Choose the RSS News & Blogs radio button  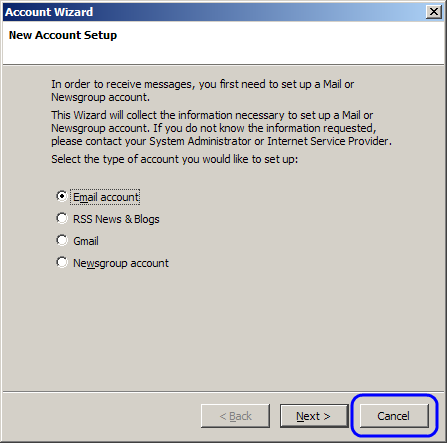[x=62, y=218]
